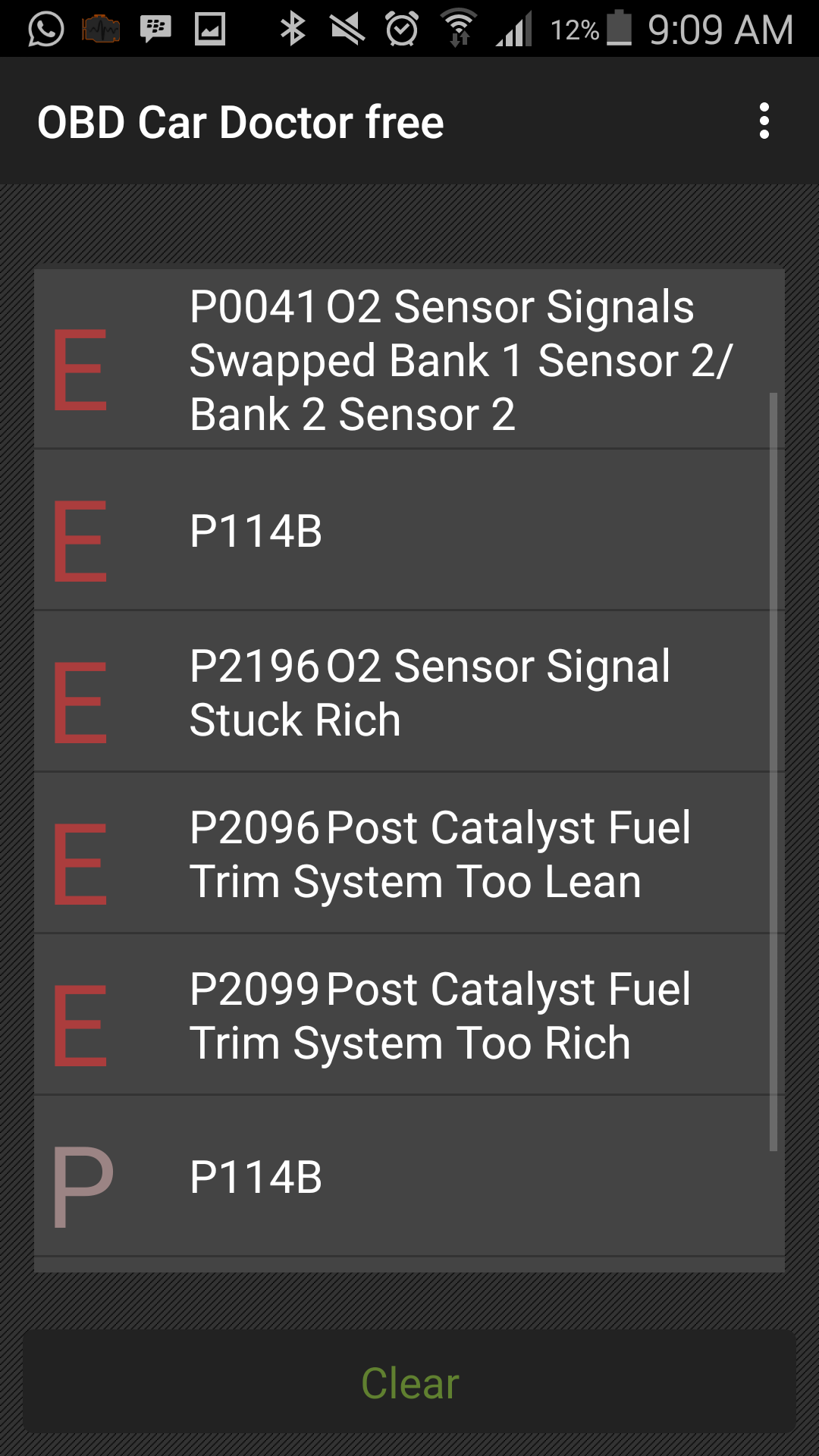Tap the battery status icon
Viewport: 819px width, 1456px height.
point(620,30)
